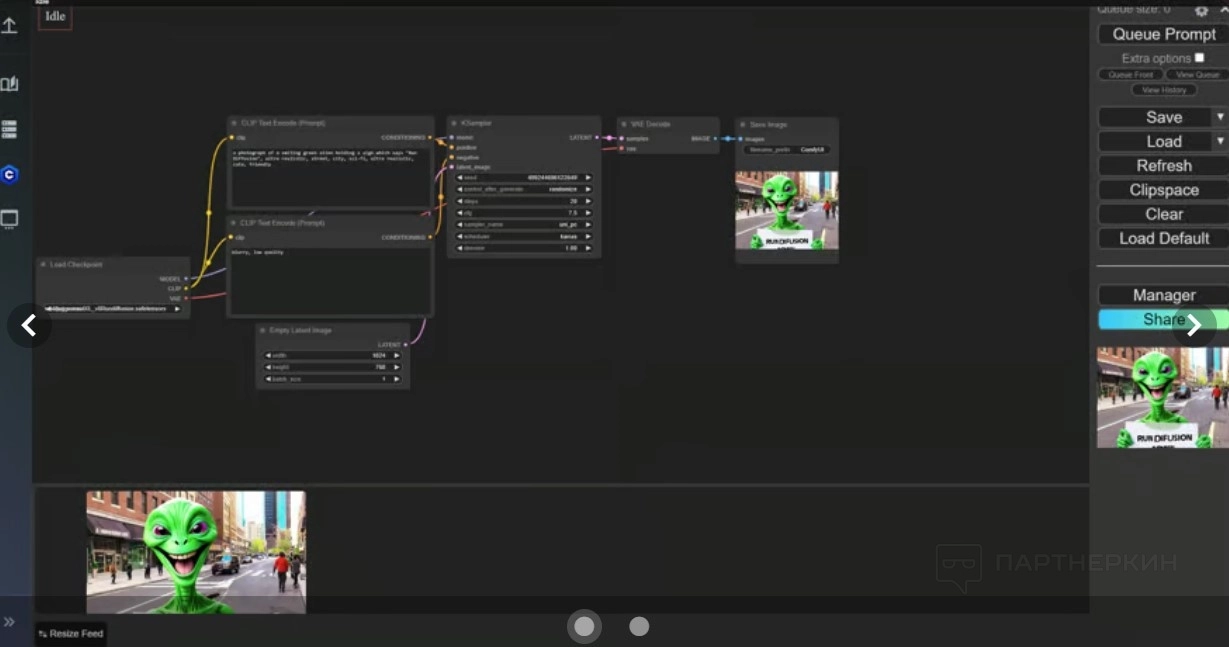The height and width of the screenshot is (647, 1229).
Task: Select the first carousel dot indicator
Action: point(584,626)
